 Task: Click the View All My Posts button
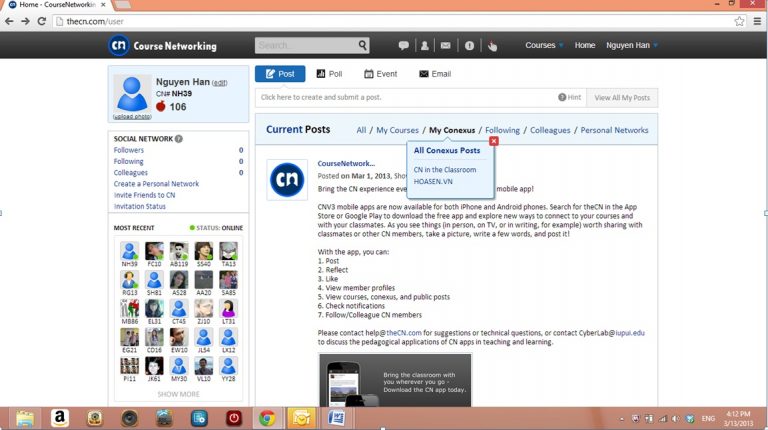coord(622,98)
